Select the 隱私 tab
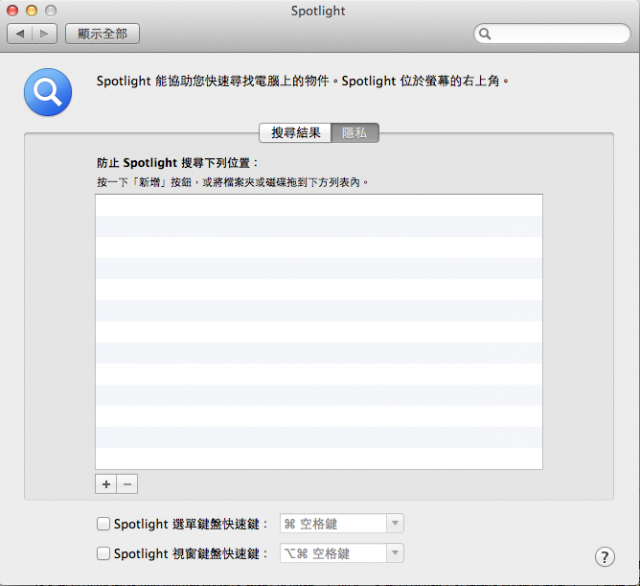 tap(355, 133)
